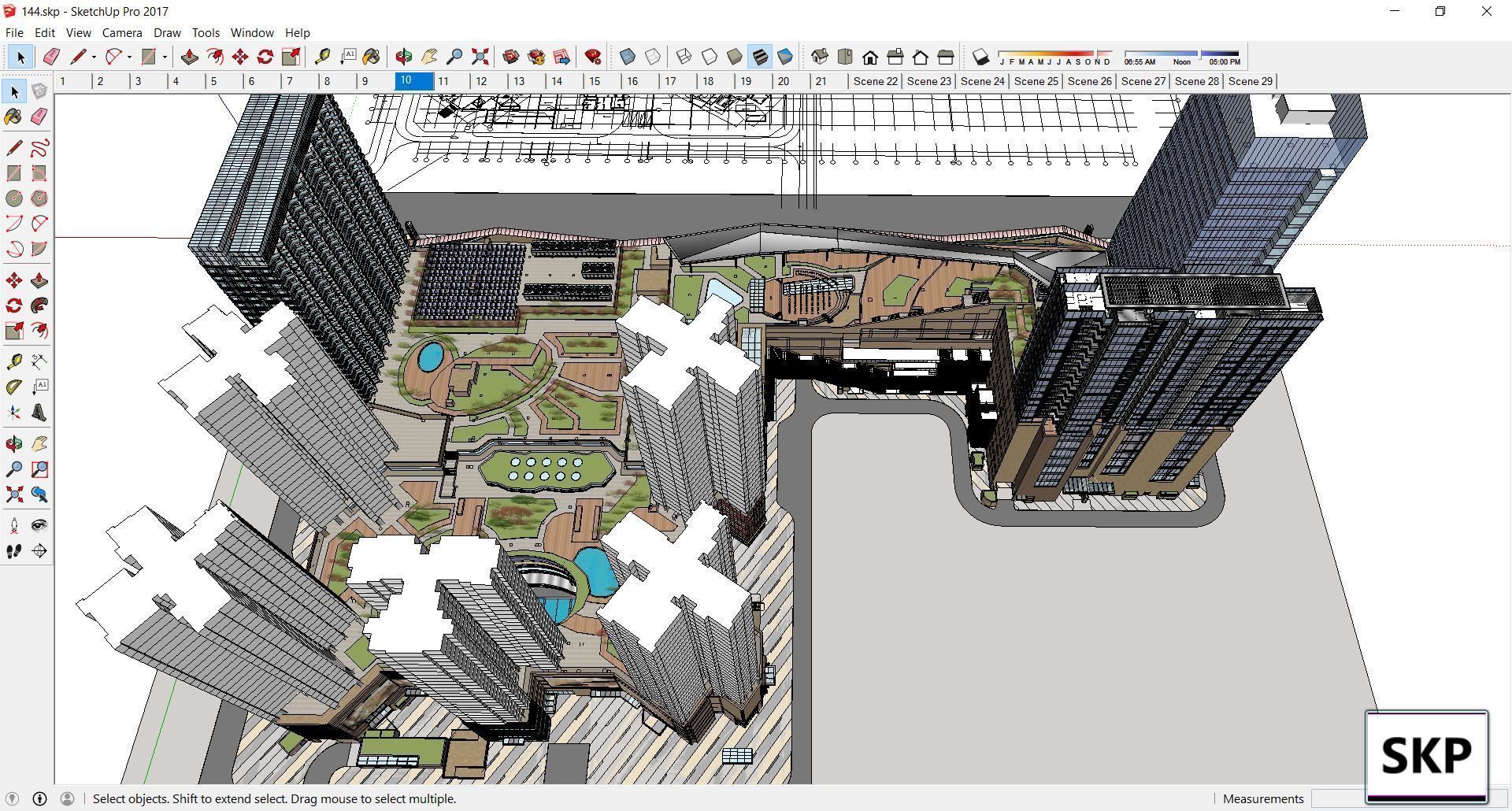Viewport: 1512px width, 811px height.
Task: Select the Tape Measure tool
Action: tap(323, 56)
